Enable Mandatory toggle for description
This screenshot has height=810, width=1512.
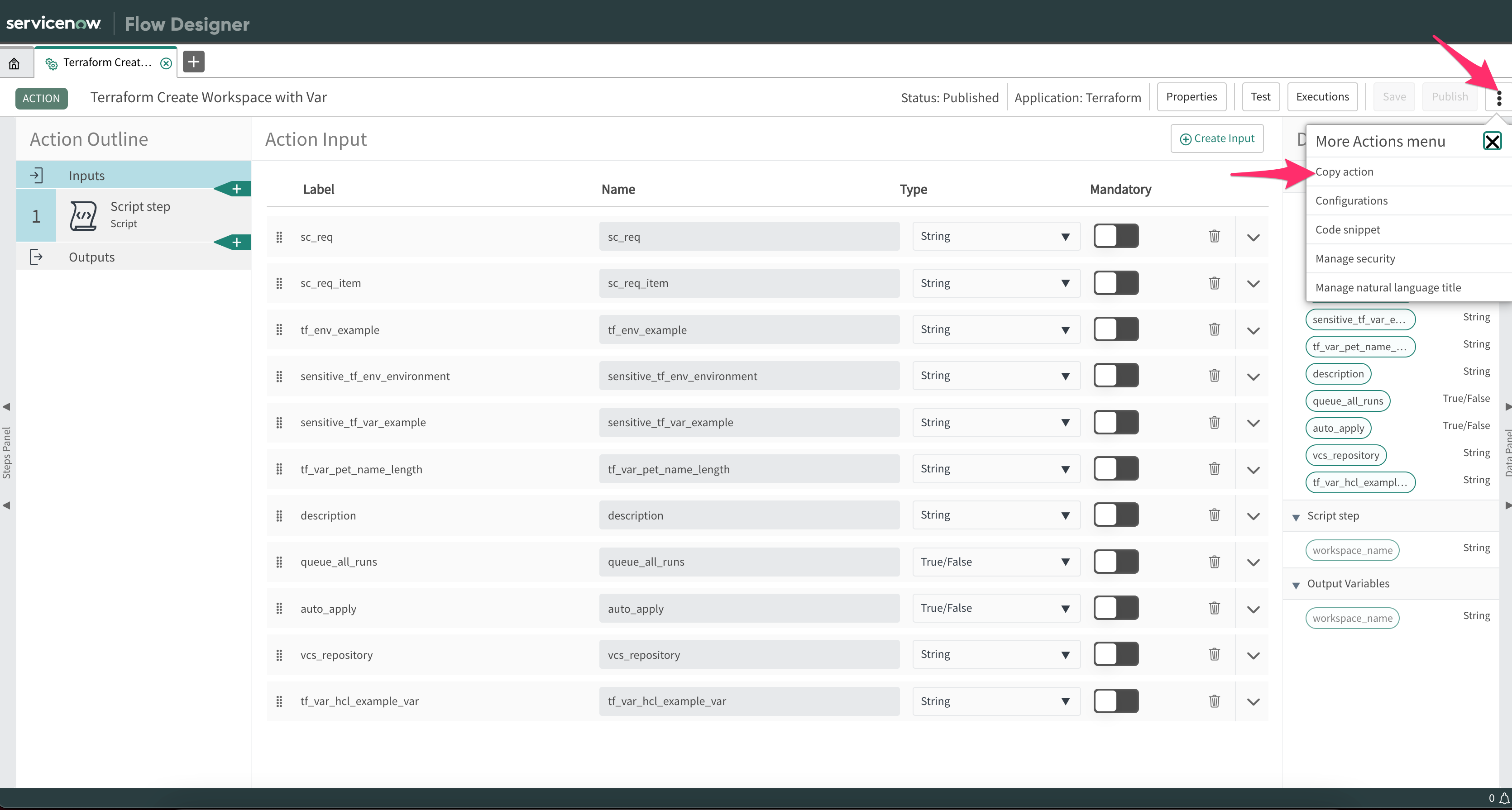(x=1115, y=515)
